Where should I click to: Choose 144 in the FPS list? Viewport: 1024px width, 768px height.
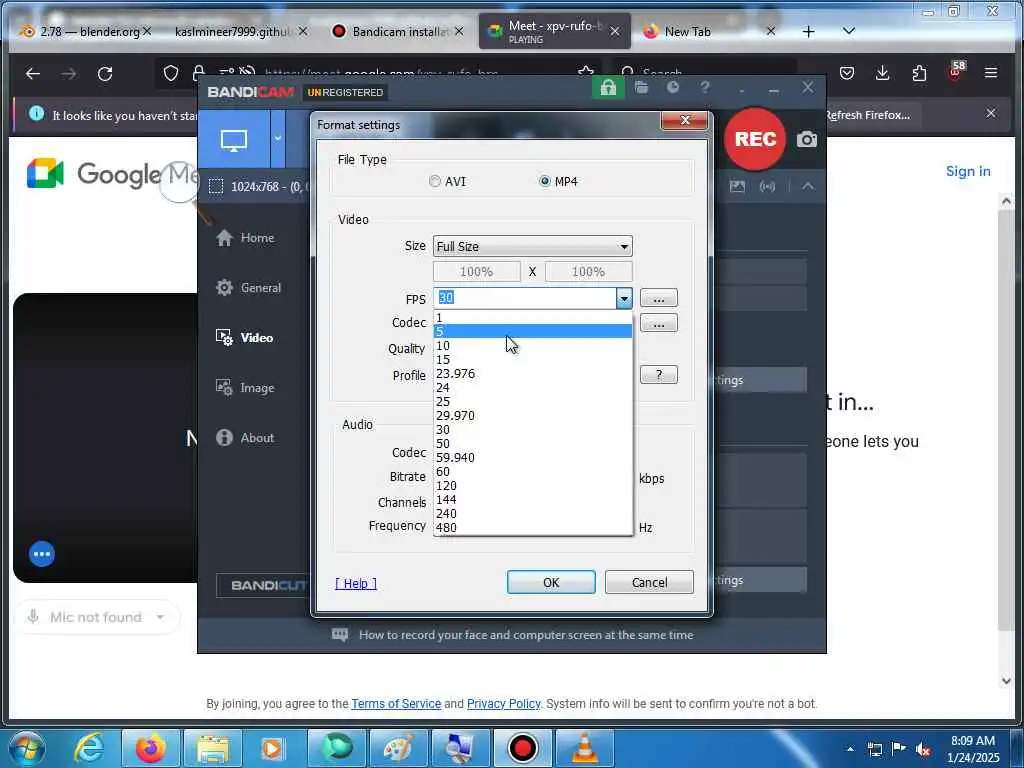point(533,500)
